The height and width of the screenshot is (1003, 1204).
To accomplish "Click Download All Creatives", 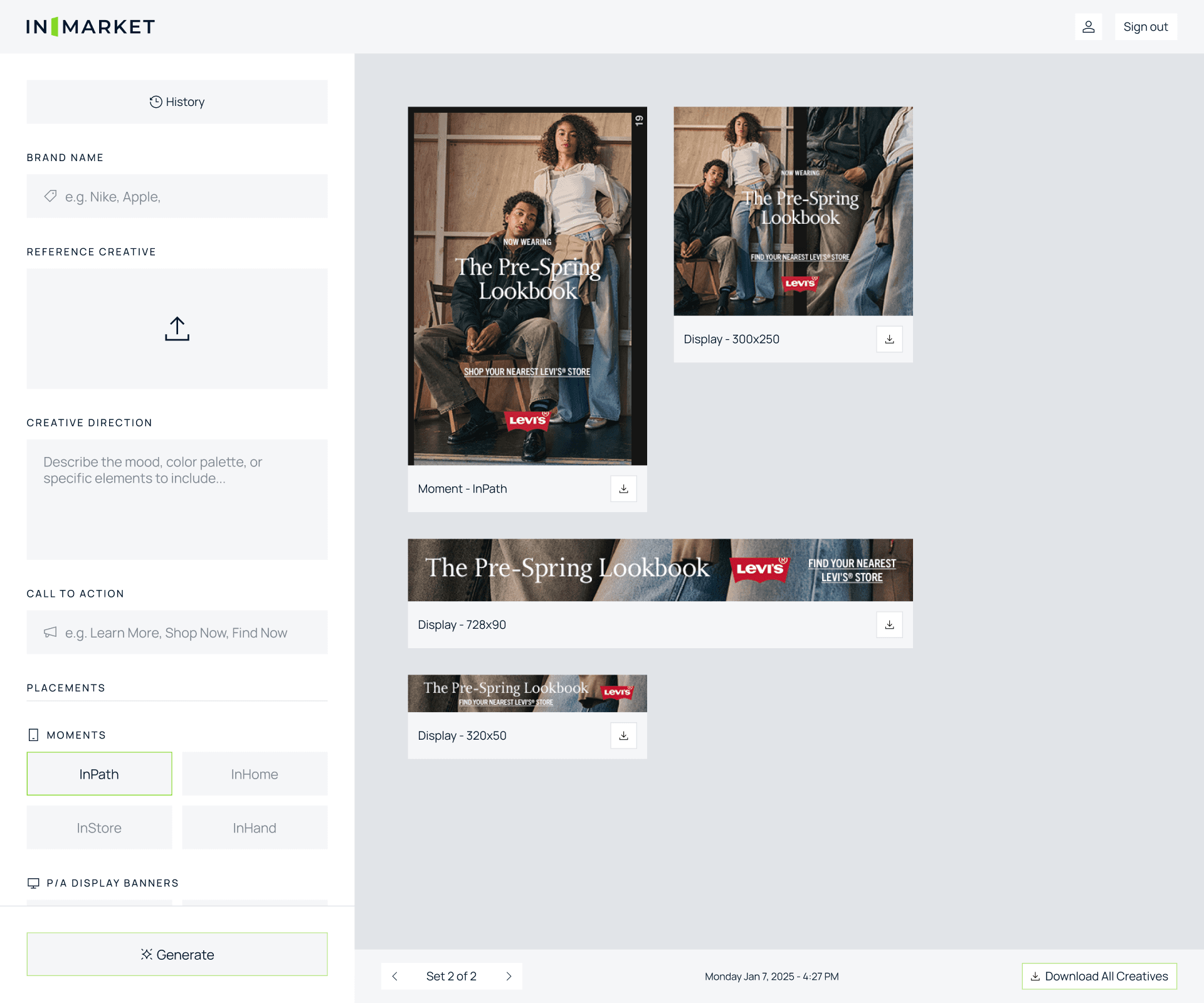I will [1099, 976].
